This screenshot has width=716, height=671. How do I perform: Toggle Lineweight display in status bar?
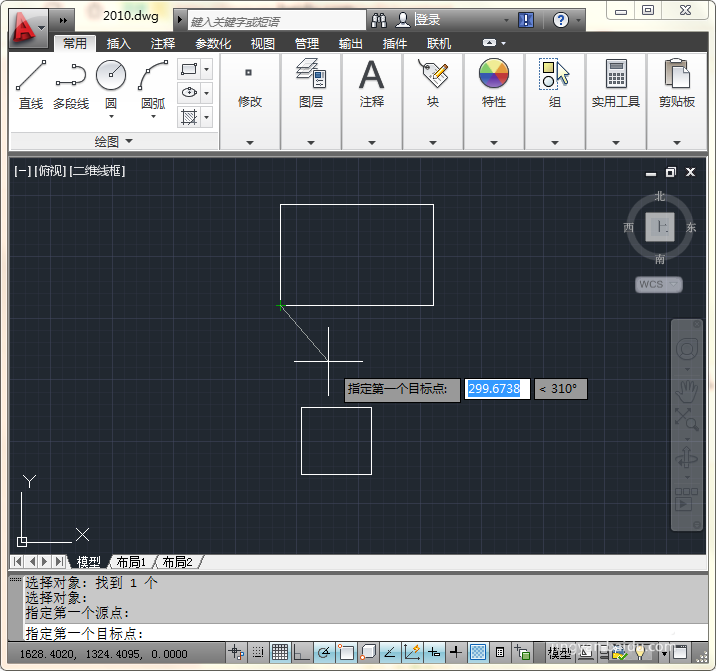point(456,652)
